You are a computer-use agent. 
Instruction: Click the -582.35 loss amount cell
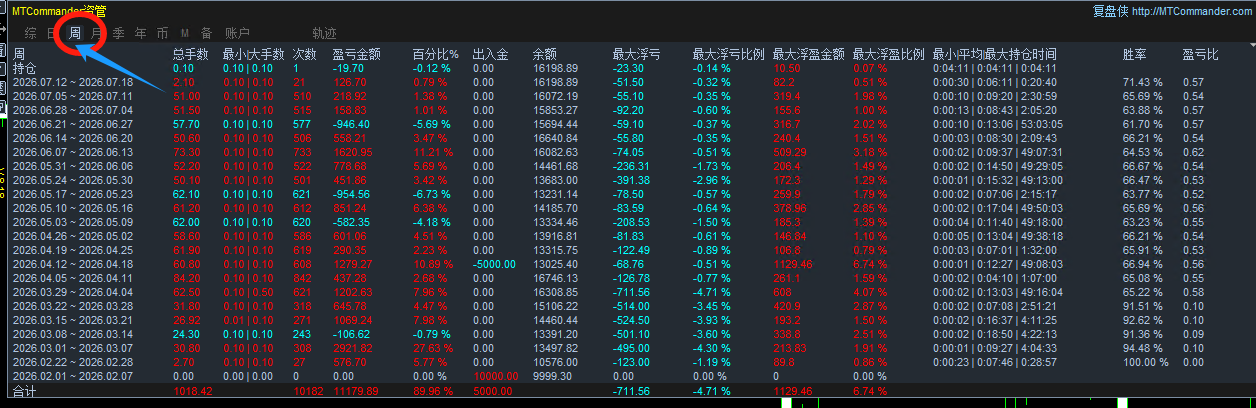tap(351, 222)
